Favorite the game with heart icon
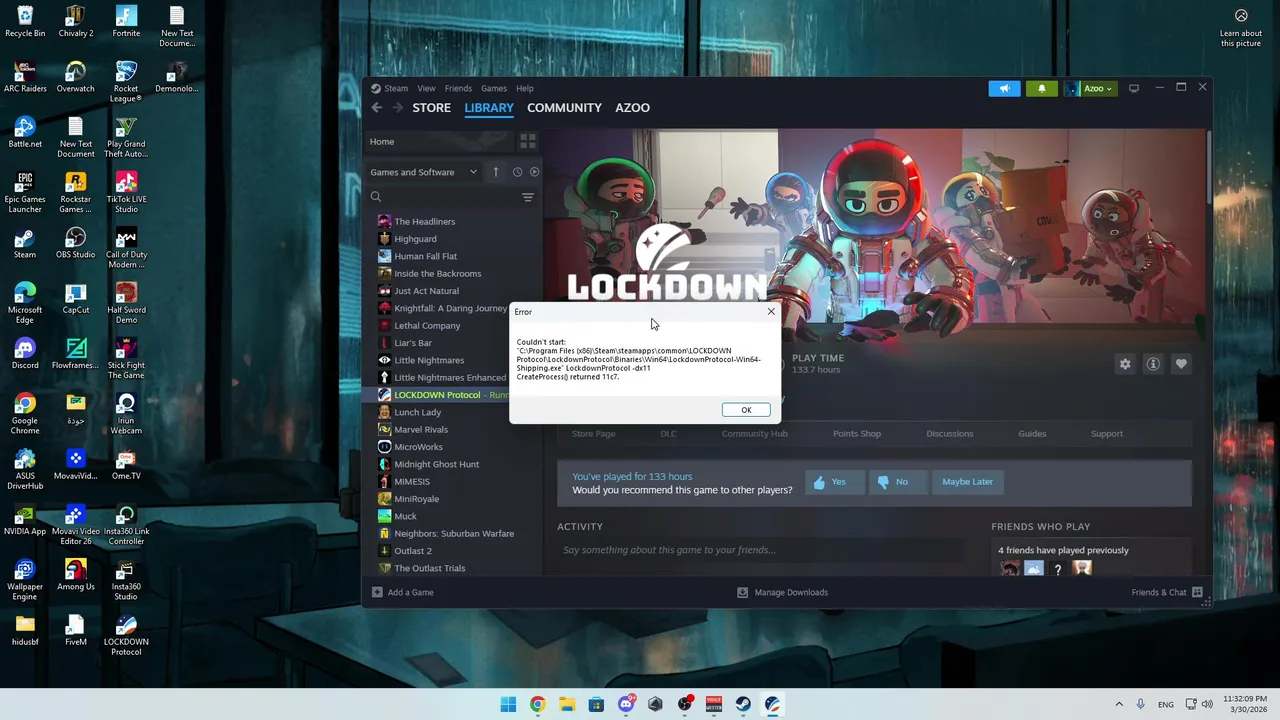Viewport: 1280px width, 720px height. [x=1181, y=364]
